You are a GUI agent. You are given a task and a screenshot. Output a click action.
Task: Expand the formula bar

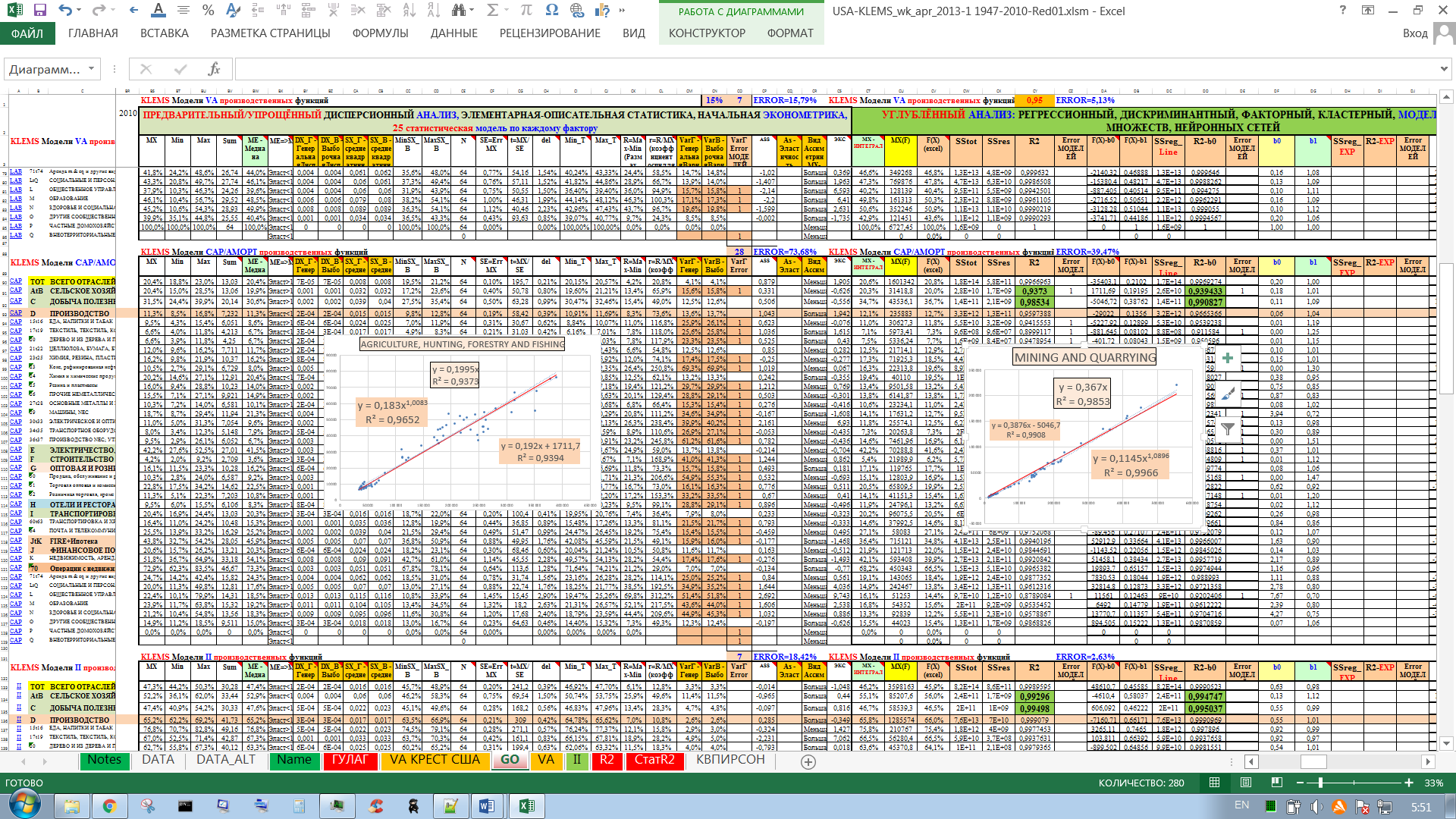coord(1443,69)
